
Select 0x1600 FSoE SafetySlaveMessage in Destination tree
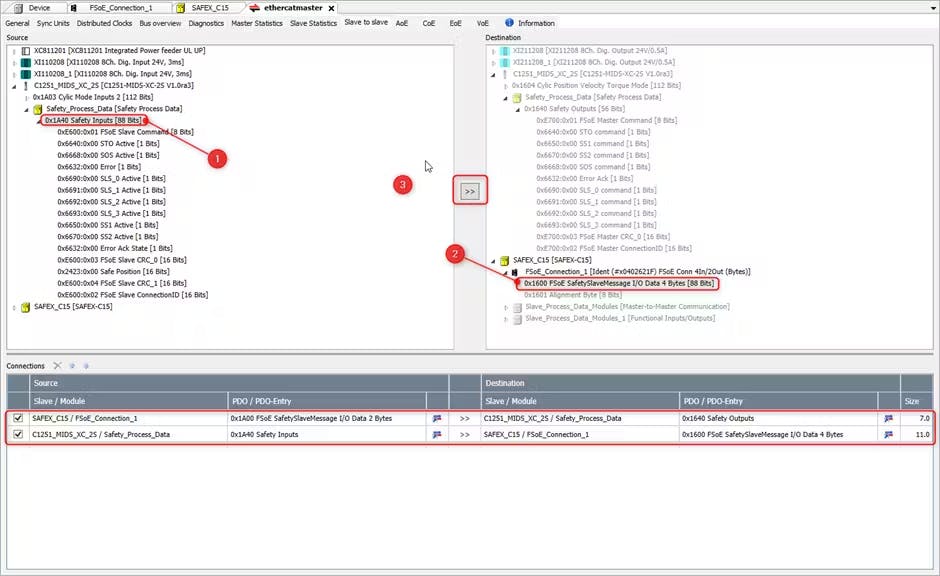pyautogui.click(x=618, y=283)
